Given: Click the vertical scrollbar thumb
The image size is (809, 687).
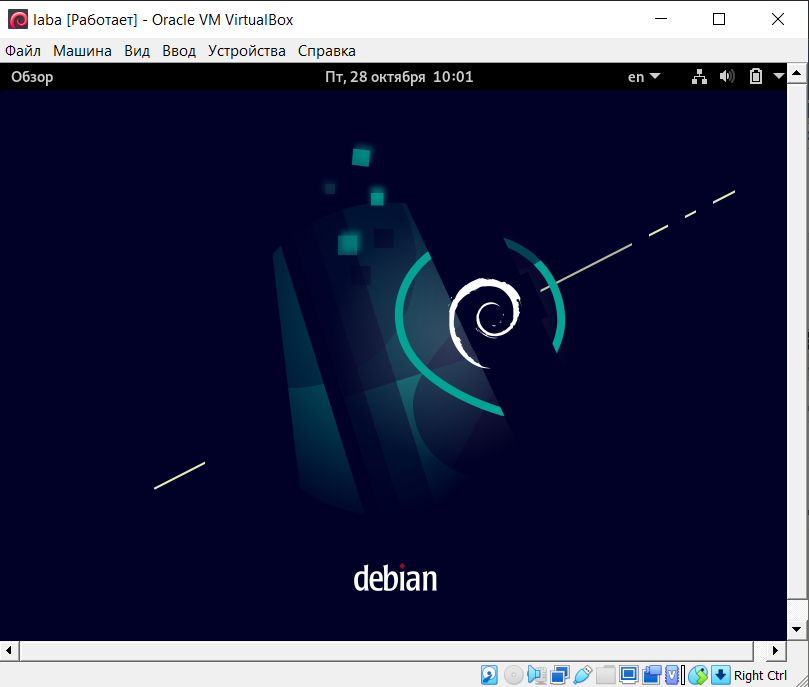Looking at the screenshot, I should click(796, 341).
